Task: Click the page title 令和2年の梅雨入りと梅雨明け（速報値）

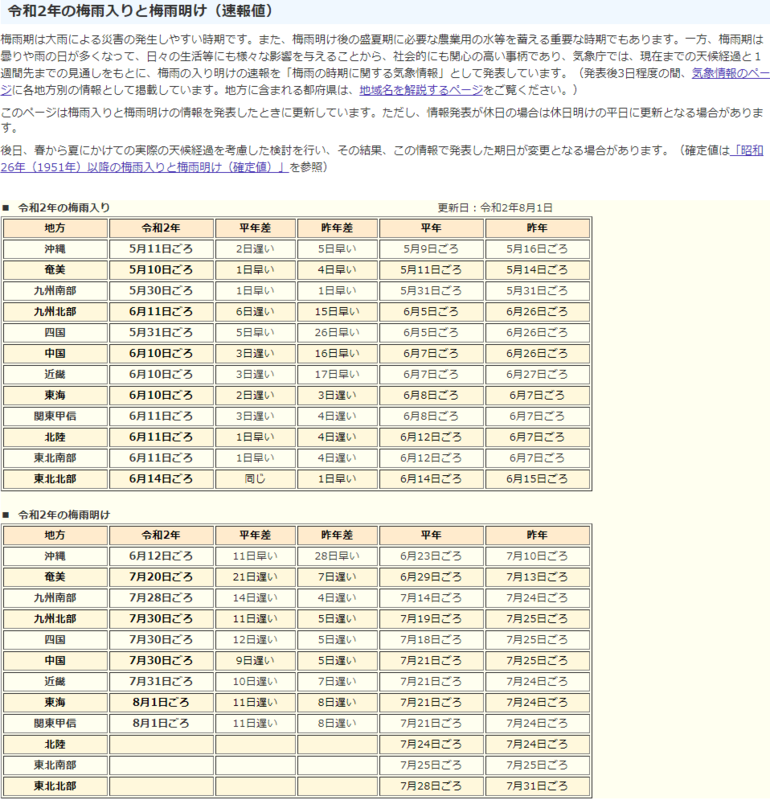Action: pos(140,11)
